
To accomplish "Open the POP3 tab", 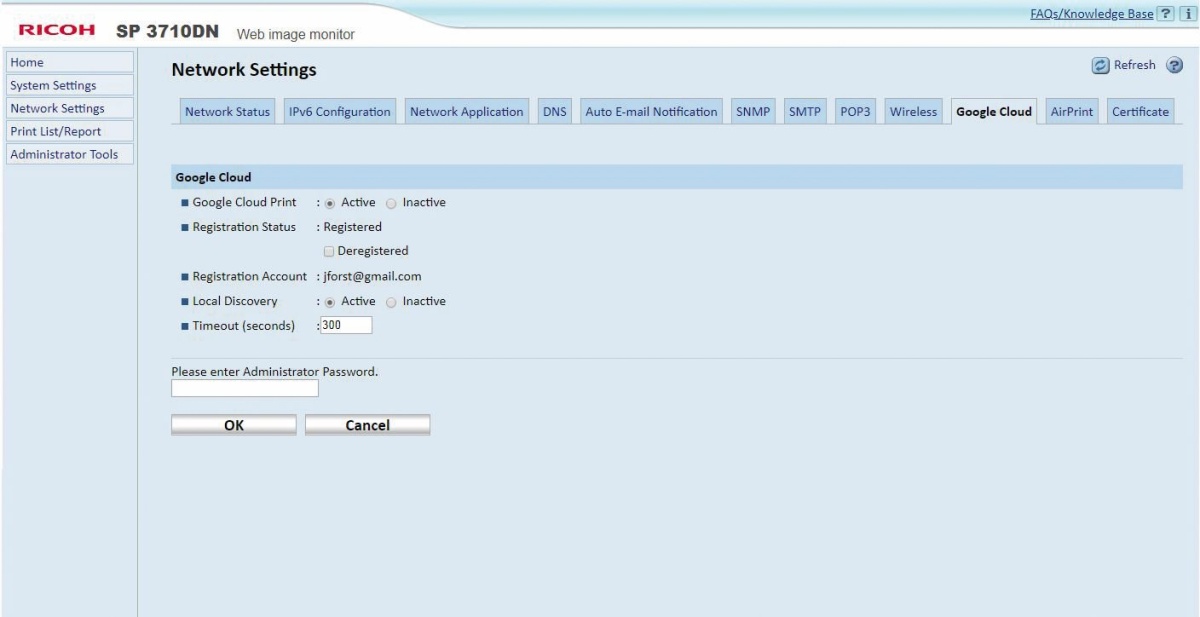I will [x=855, y=112].
